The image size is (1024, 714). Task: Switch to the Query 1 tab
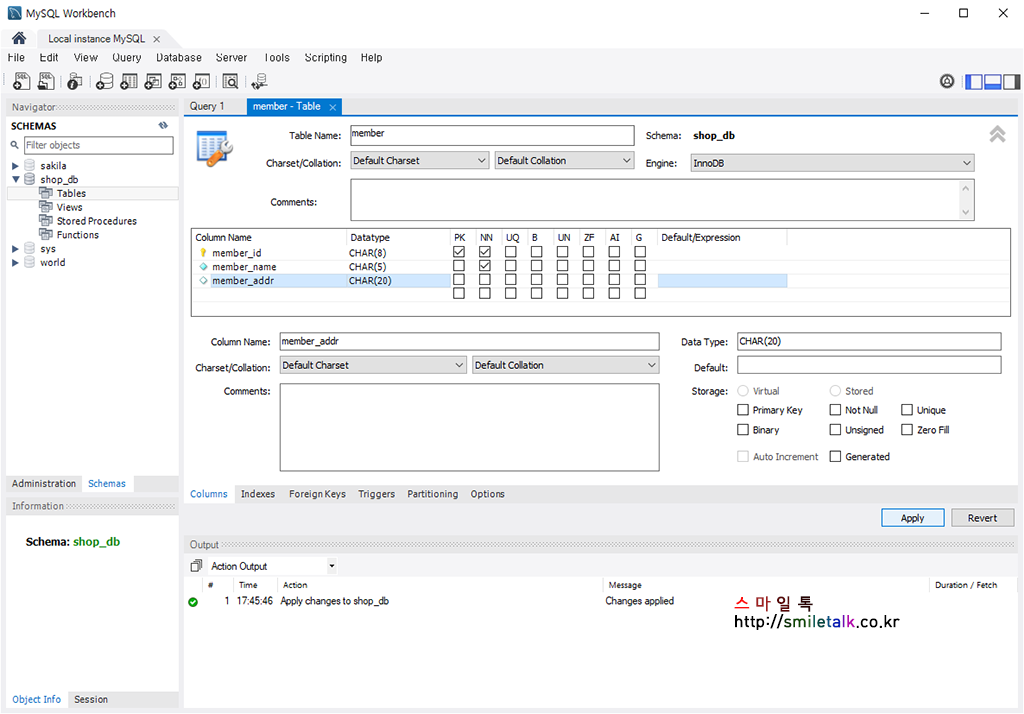pyautogui.click(x=207, y=106)
